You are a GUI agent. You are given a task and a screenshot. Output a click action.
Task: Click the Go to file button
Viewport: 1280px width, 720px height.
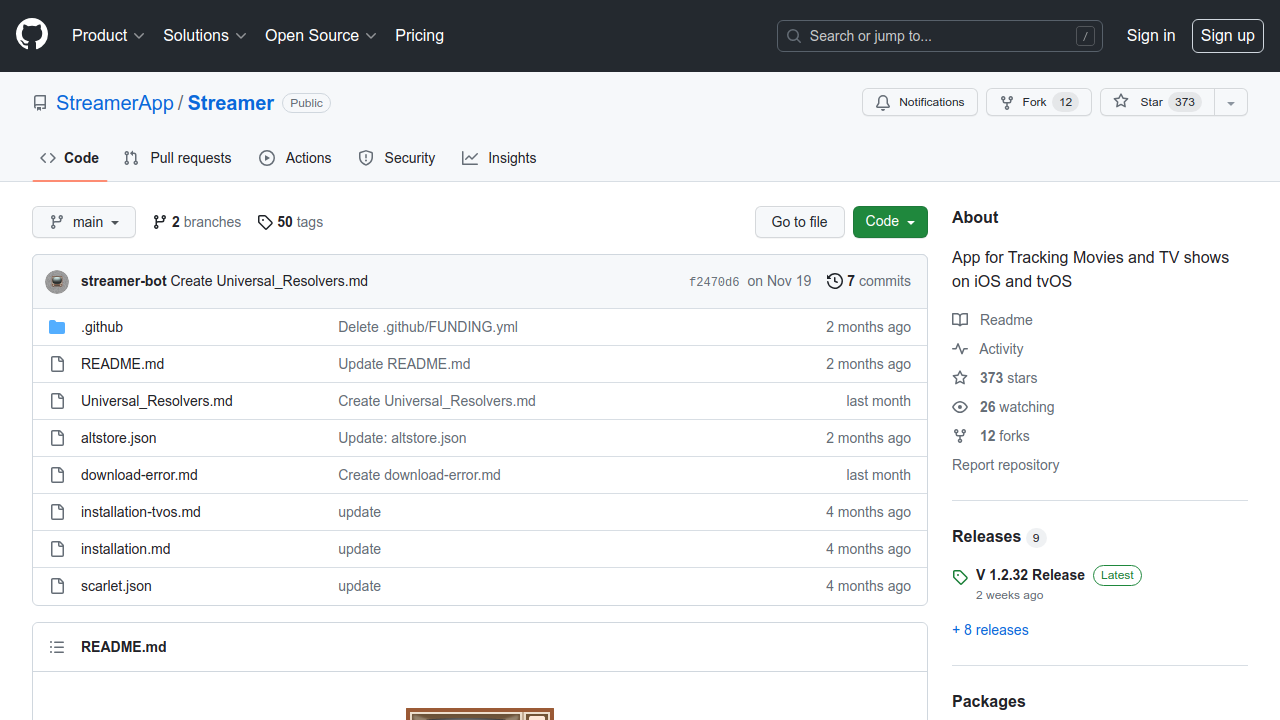(x=800, y=222)
